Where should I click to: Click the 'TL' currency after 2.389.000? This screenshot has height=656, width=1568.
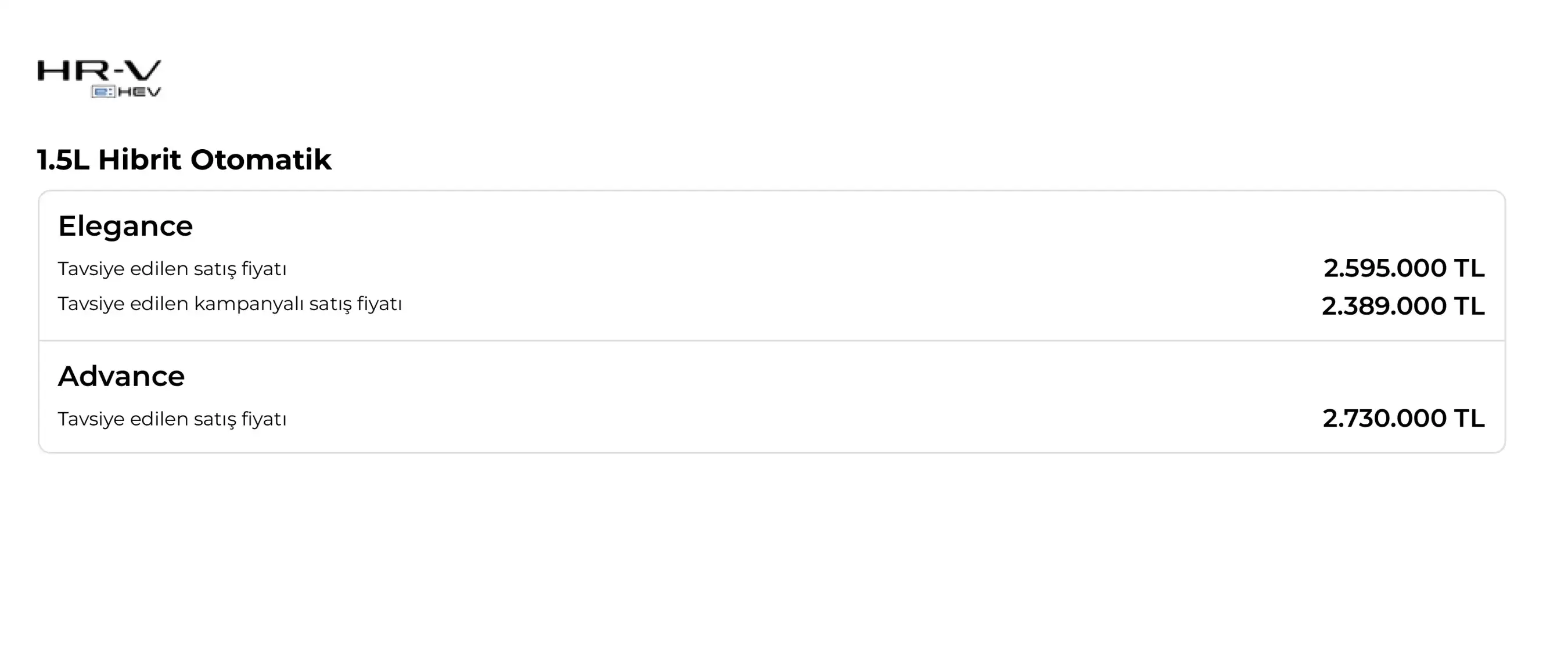(x=1469, y=306)
